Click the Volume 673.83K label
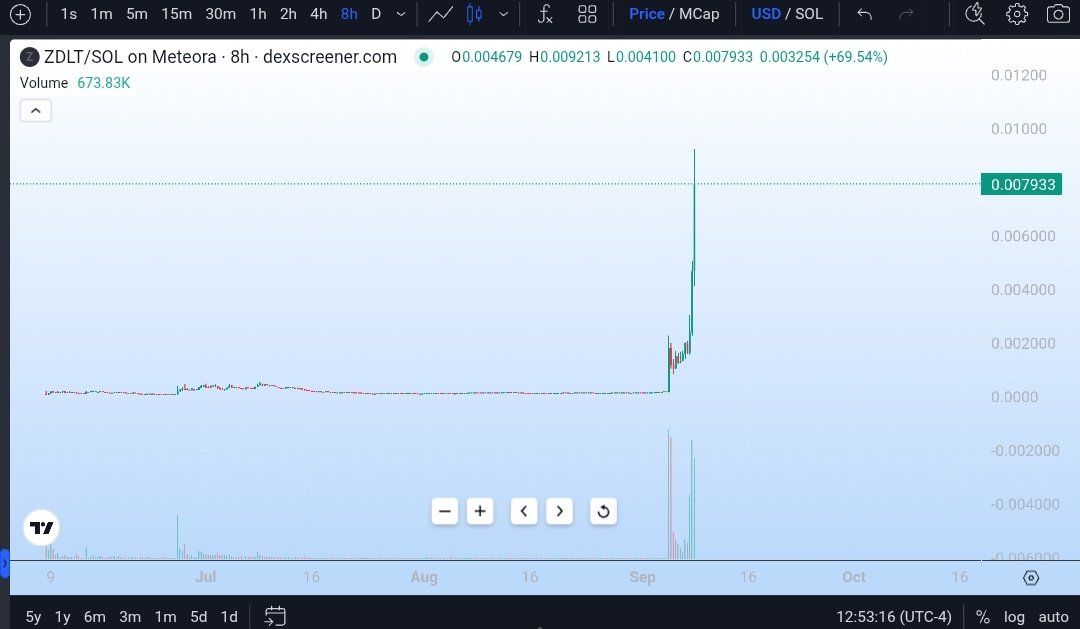 click(75, 83)
